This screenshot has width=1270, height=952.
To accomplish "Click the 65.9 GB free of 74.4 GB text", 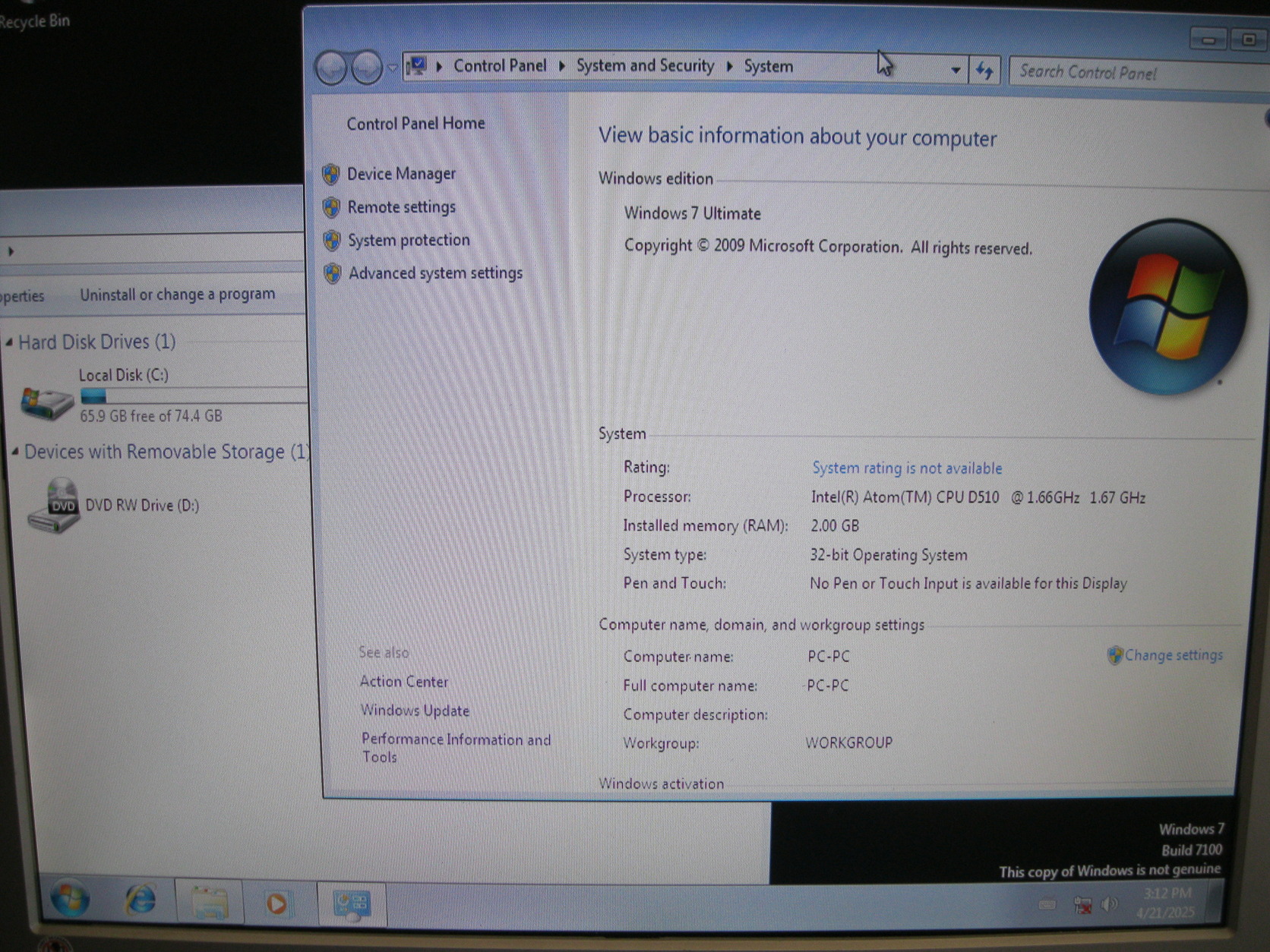I will (151, 416).
